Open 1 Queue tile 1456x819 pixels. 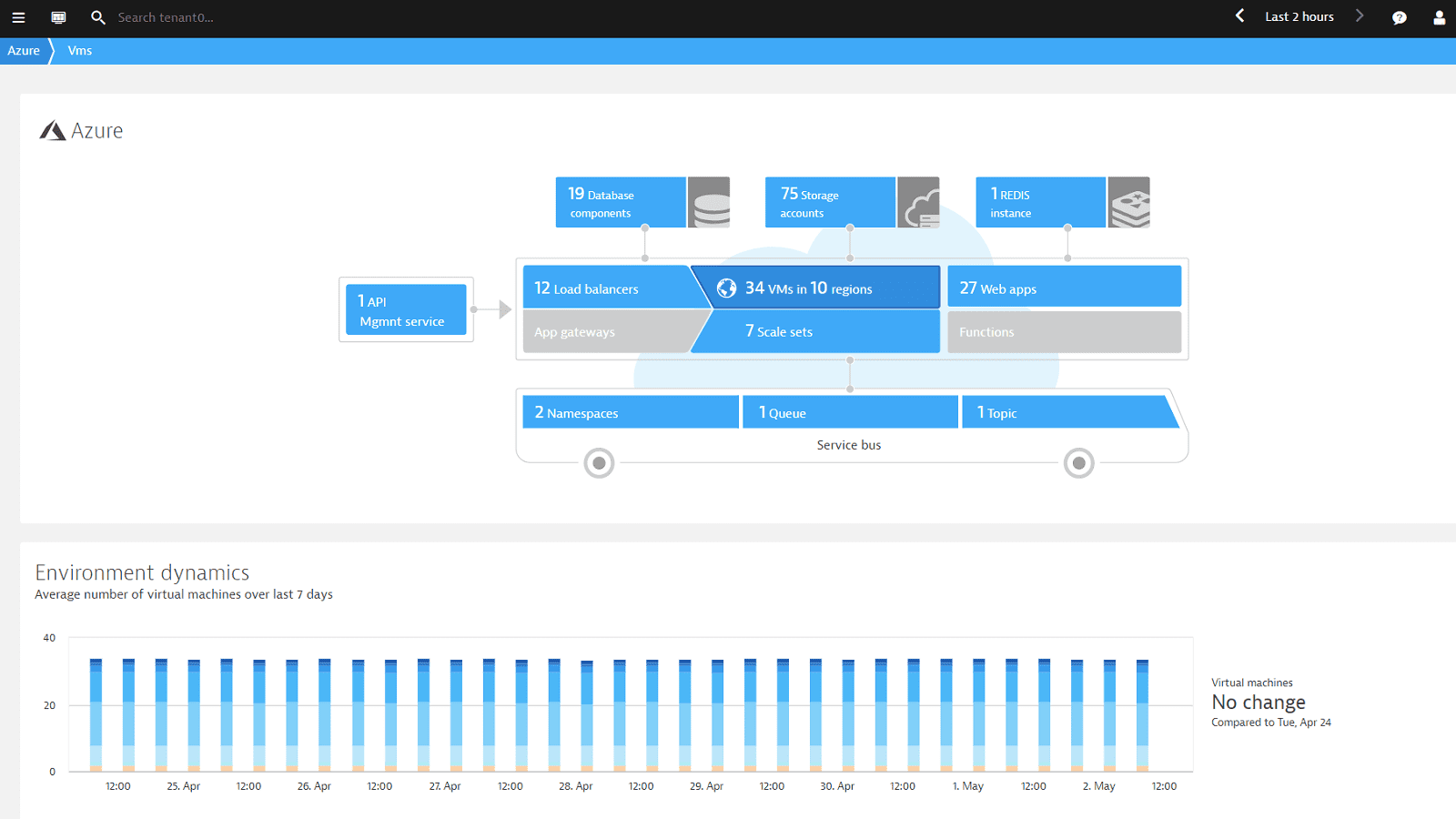851,411
